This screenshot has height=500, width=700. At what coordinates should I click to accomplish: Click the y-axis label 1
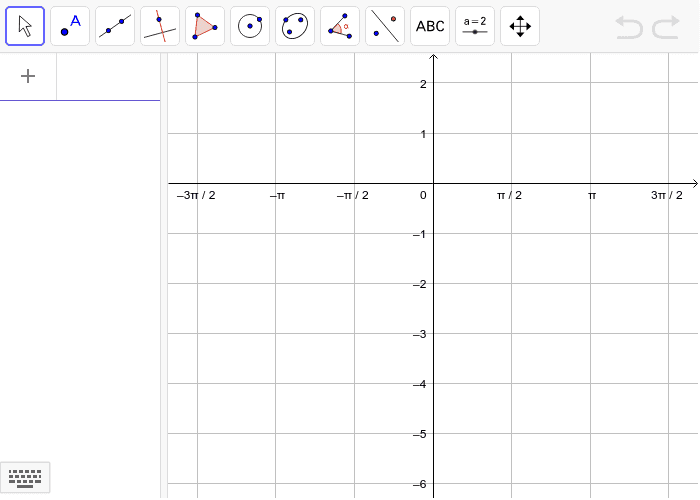point(423,134)
